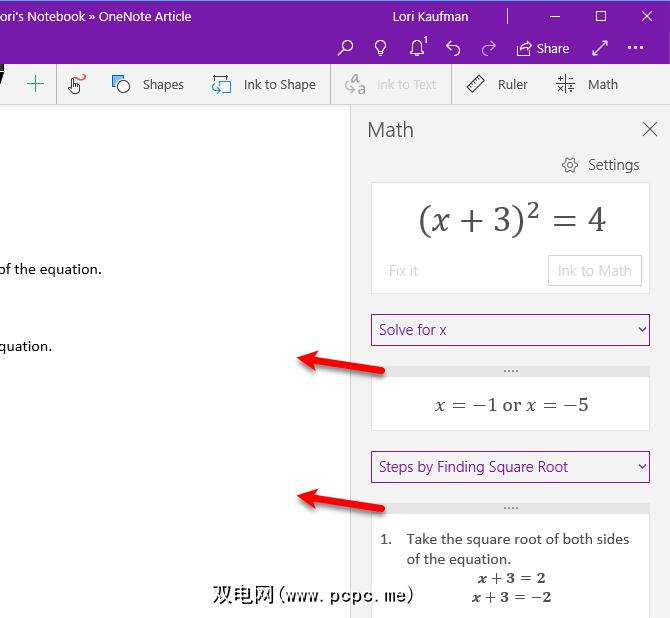This screenshot has width=670, height=618.
Task: Click the redo arrow
Action: 488,48
